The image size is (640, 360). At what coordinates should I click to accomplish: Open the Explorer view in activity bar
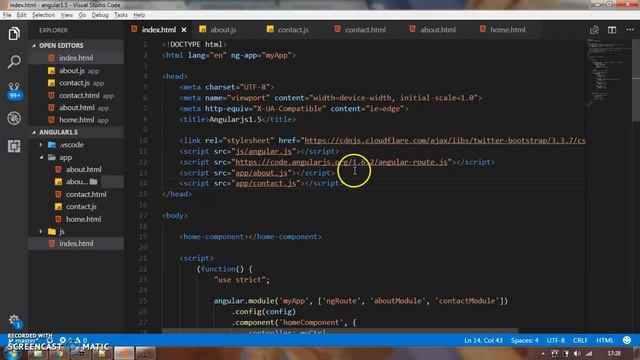pyautogui.click(x=14, y=33)
